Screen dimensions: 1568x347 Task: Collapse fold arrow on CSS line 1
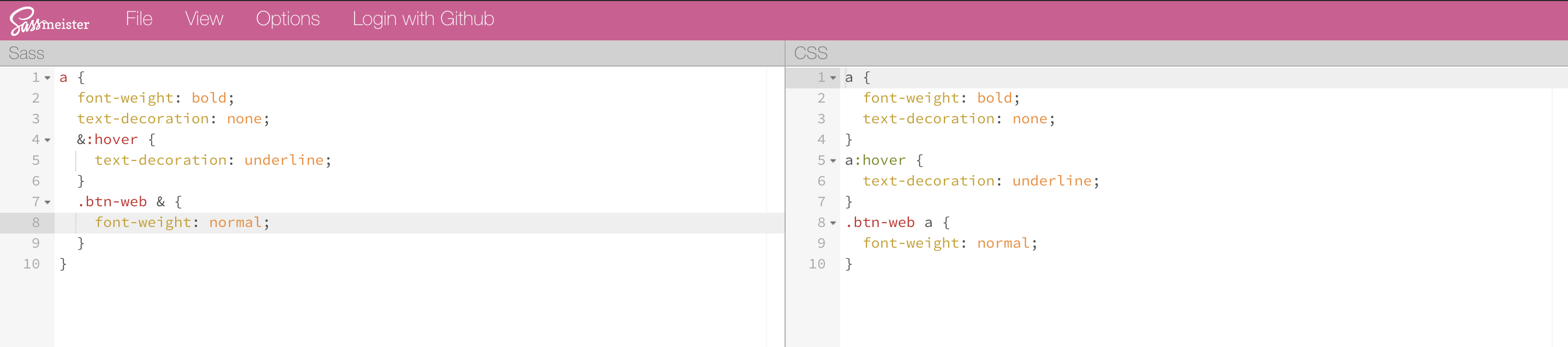833,78
